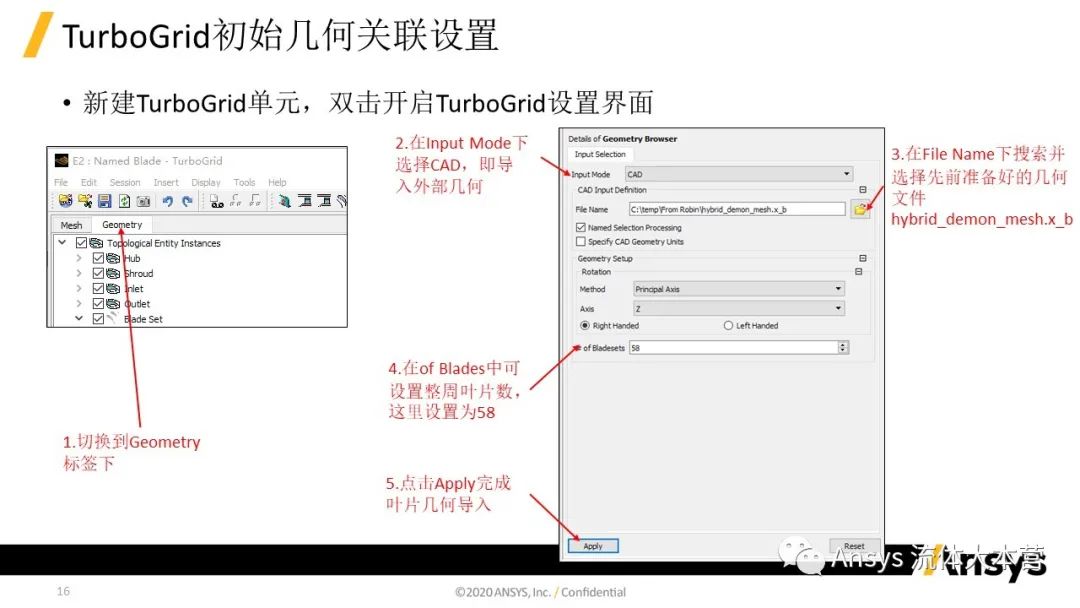Click the Inlet geometry icon

coord(113,289)
